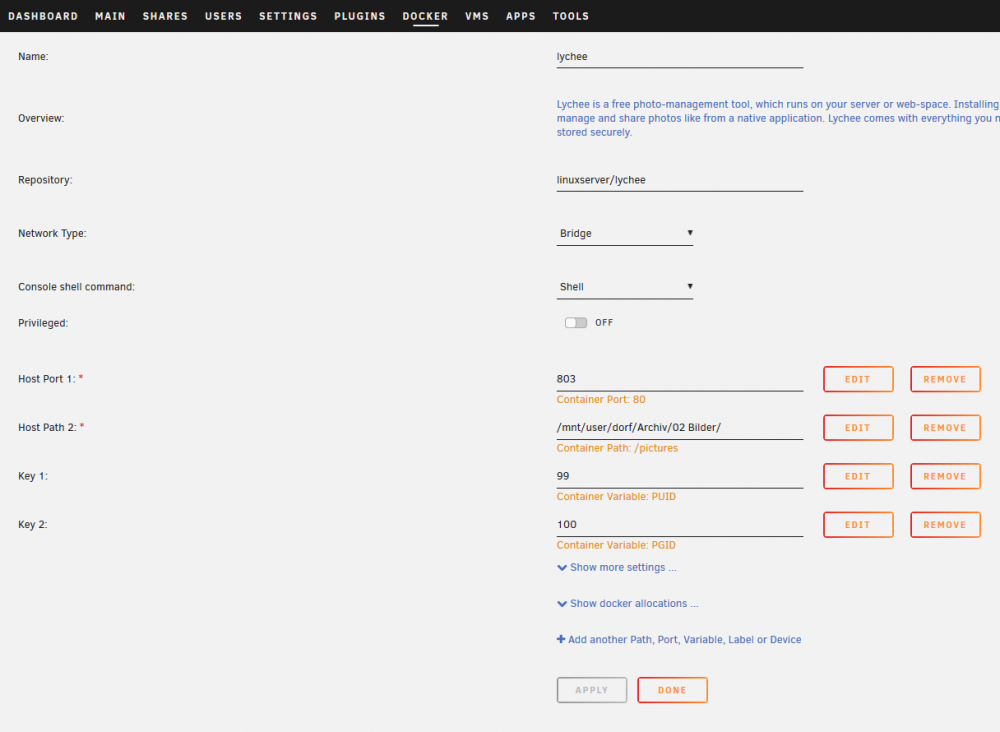Select the Docker tab
1000x732 pixels.
425,16
